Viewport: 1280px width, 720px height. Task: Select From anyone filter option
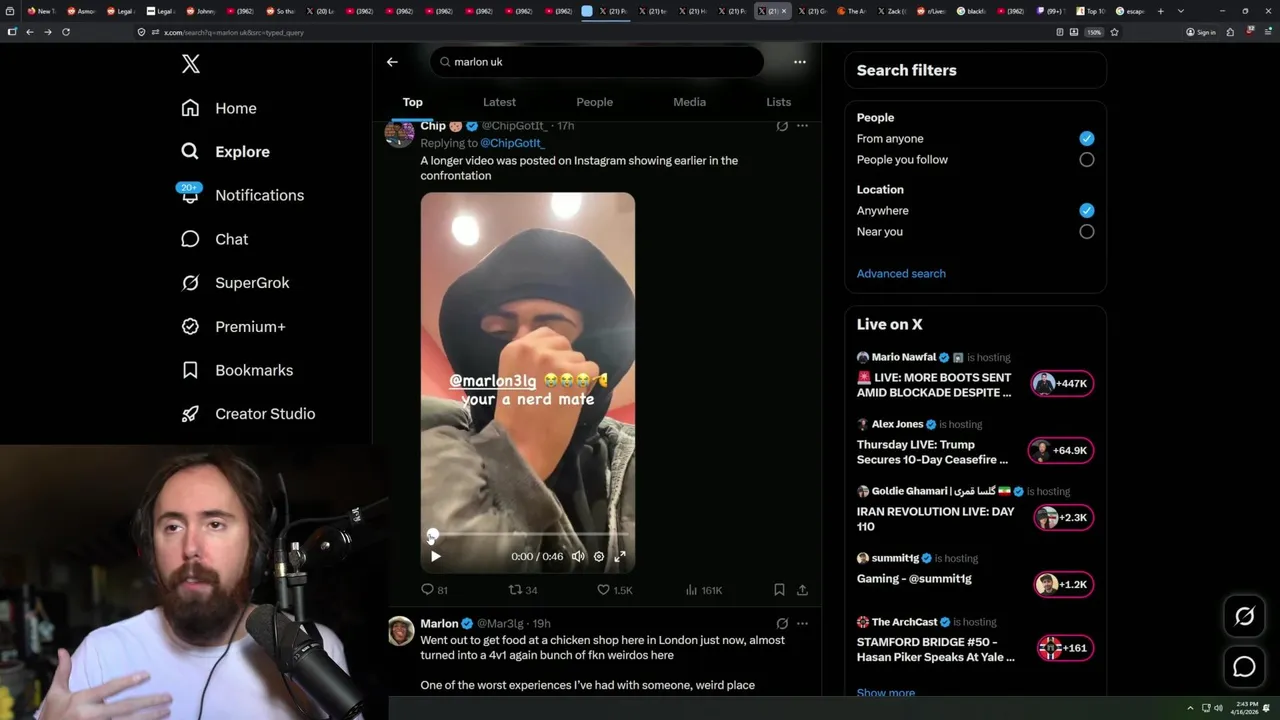coord(1087,139)
